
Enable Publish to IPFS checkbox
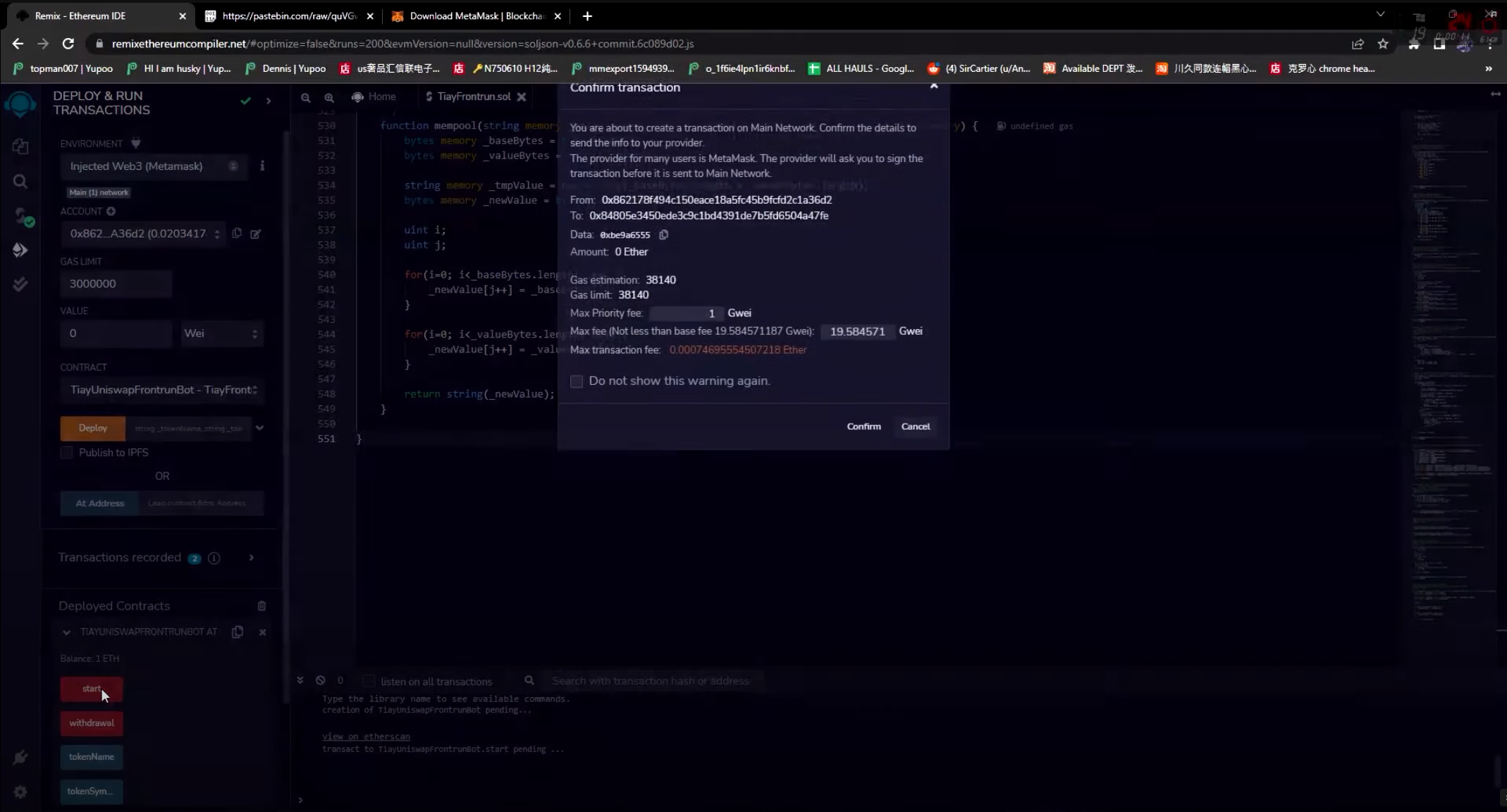point(67,453)
